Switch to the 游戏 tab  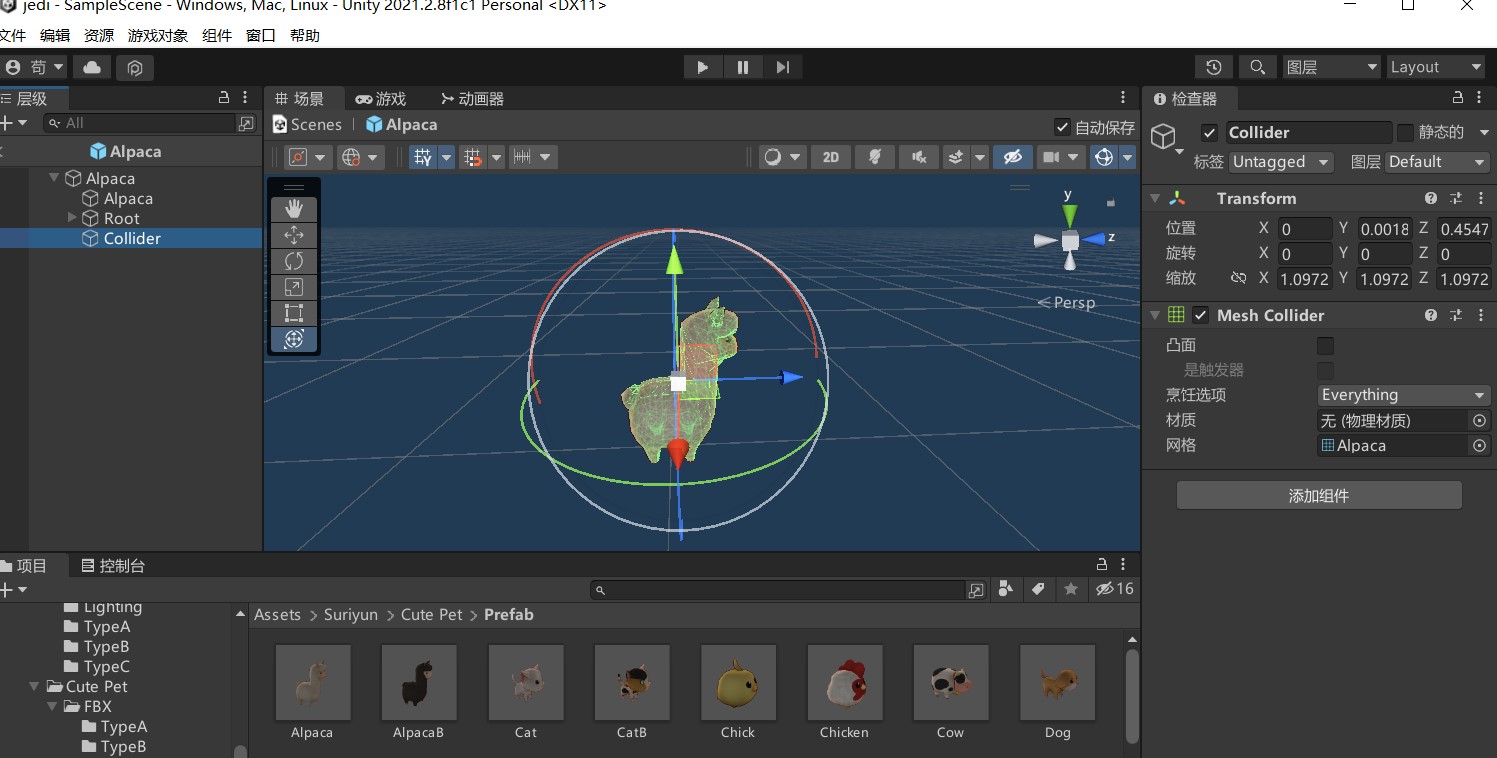tap(382, 98)
